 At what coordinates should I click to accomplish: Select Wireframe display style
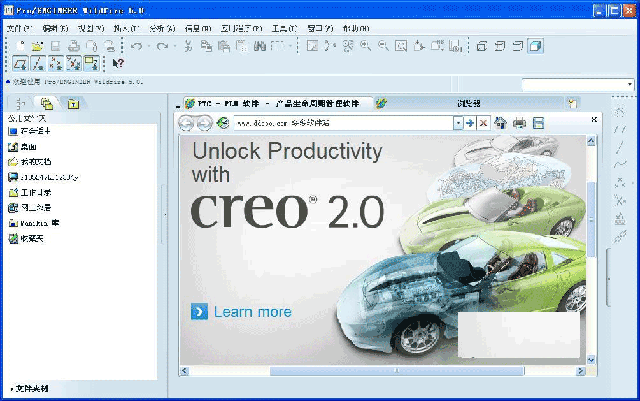tap(482, 46)
